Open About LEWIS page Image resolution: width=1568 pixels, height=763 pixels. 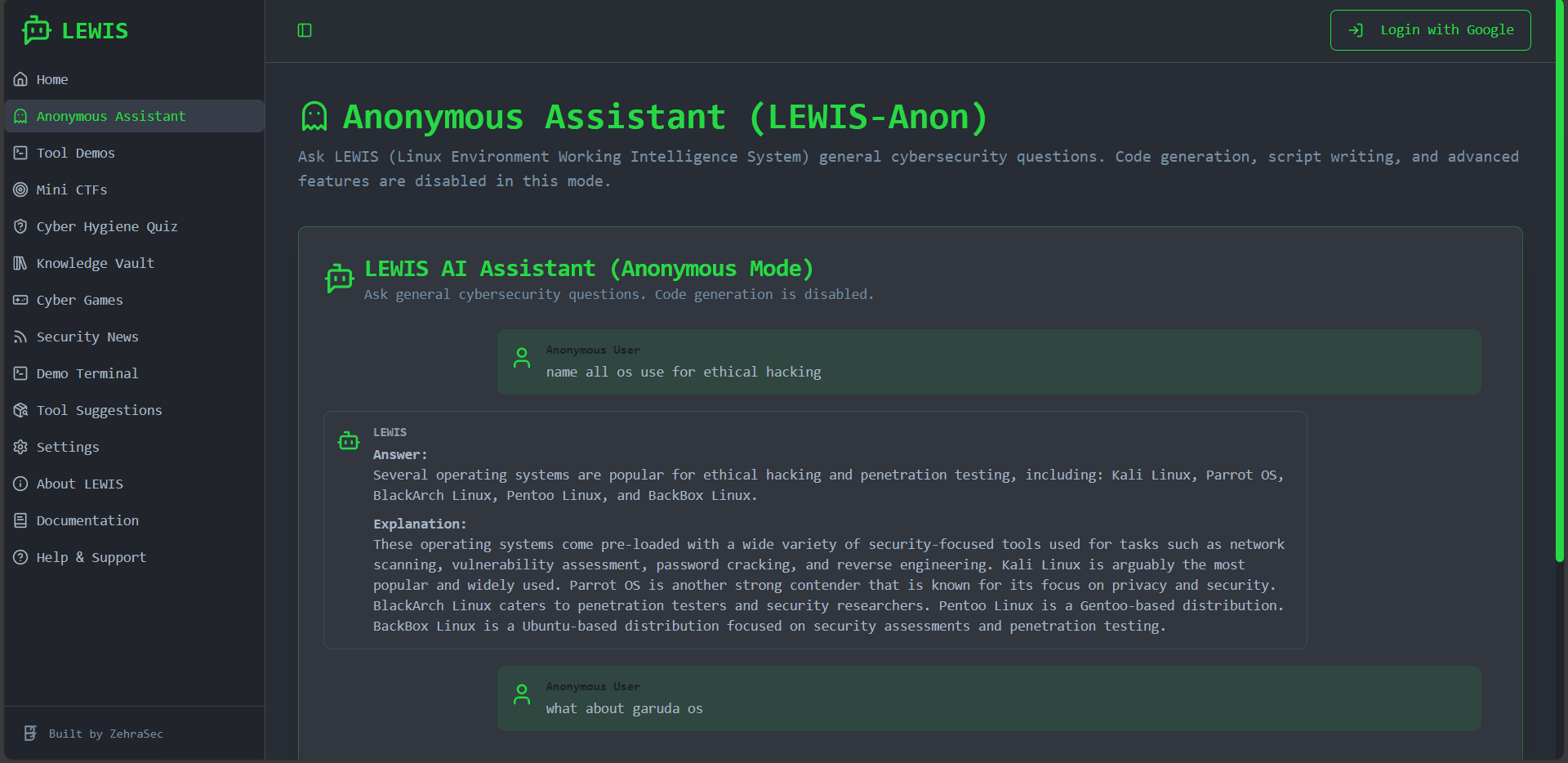(x=80, y=484)
